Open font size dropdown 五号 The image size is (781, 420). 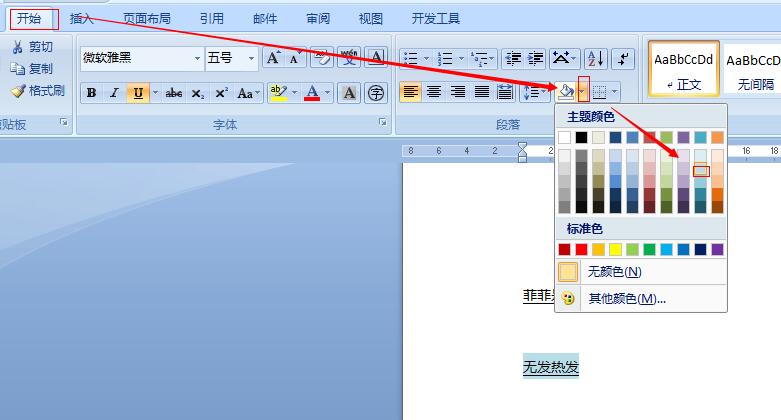coord(251,58)
